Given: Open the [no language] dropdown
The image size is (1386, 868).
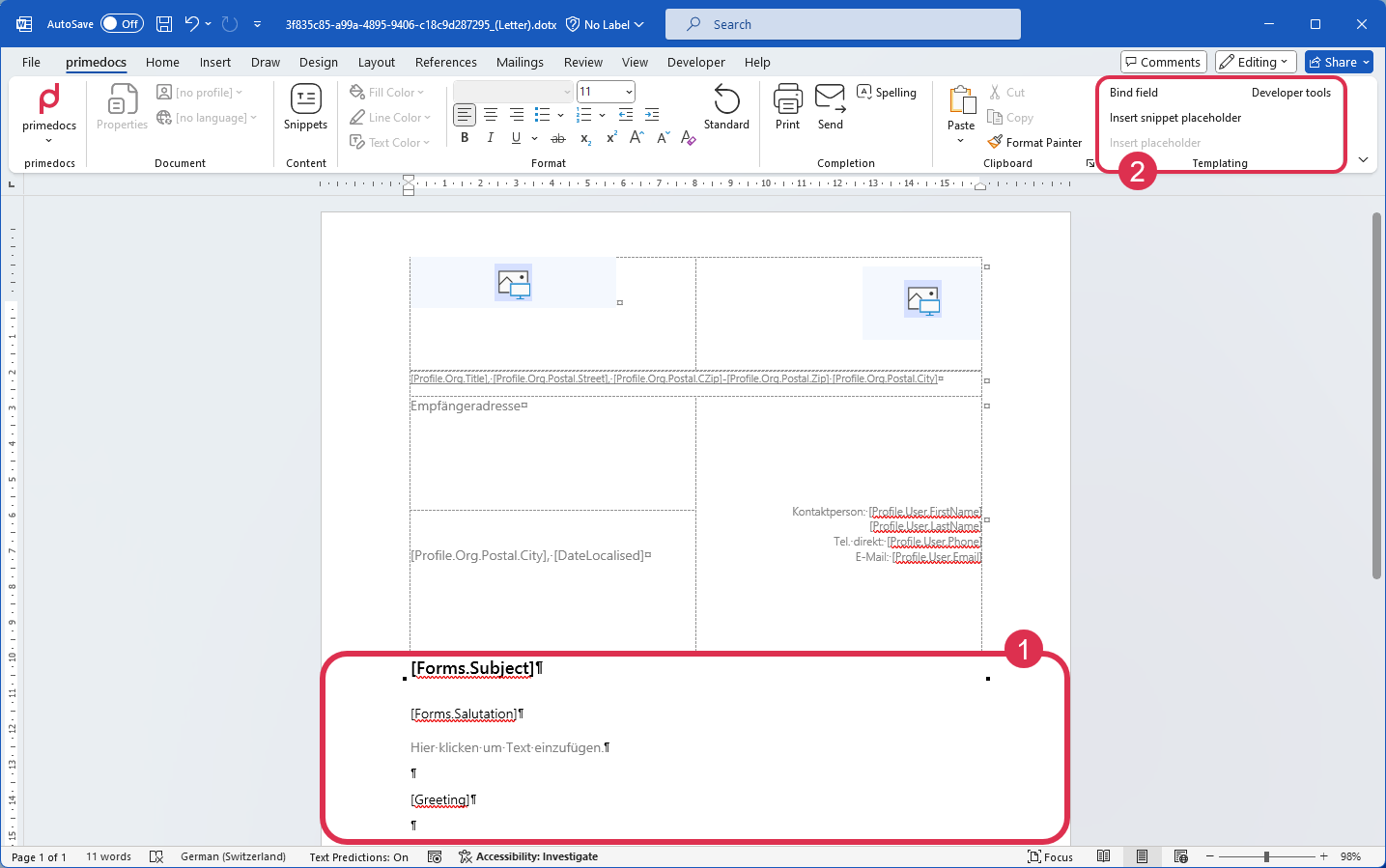Looking at the screenshot, I should 207,118.
